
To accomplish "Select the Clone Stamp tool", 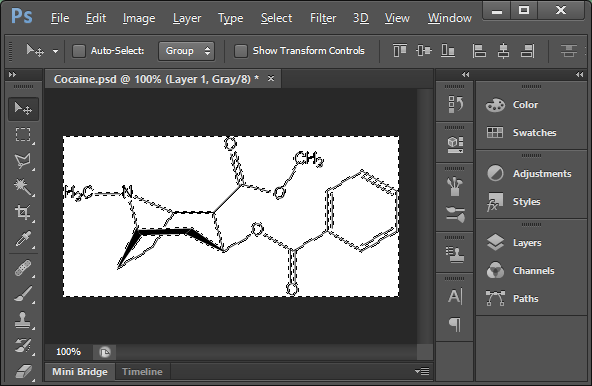I will [23, 320].
